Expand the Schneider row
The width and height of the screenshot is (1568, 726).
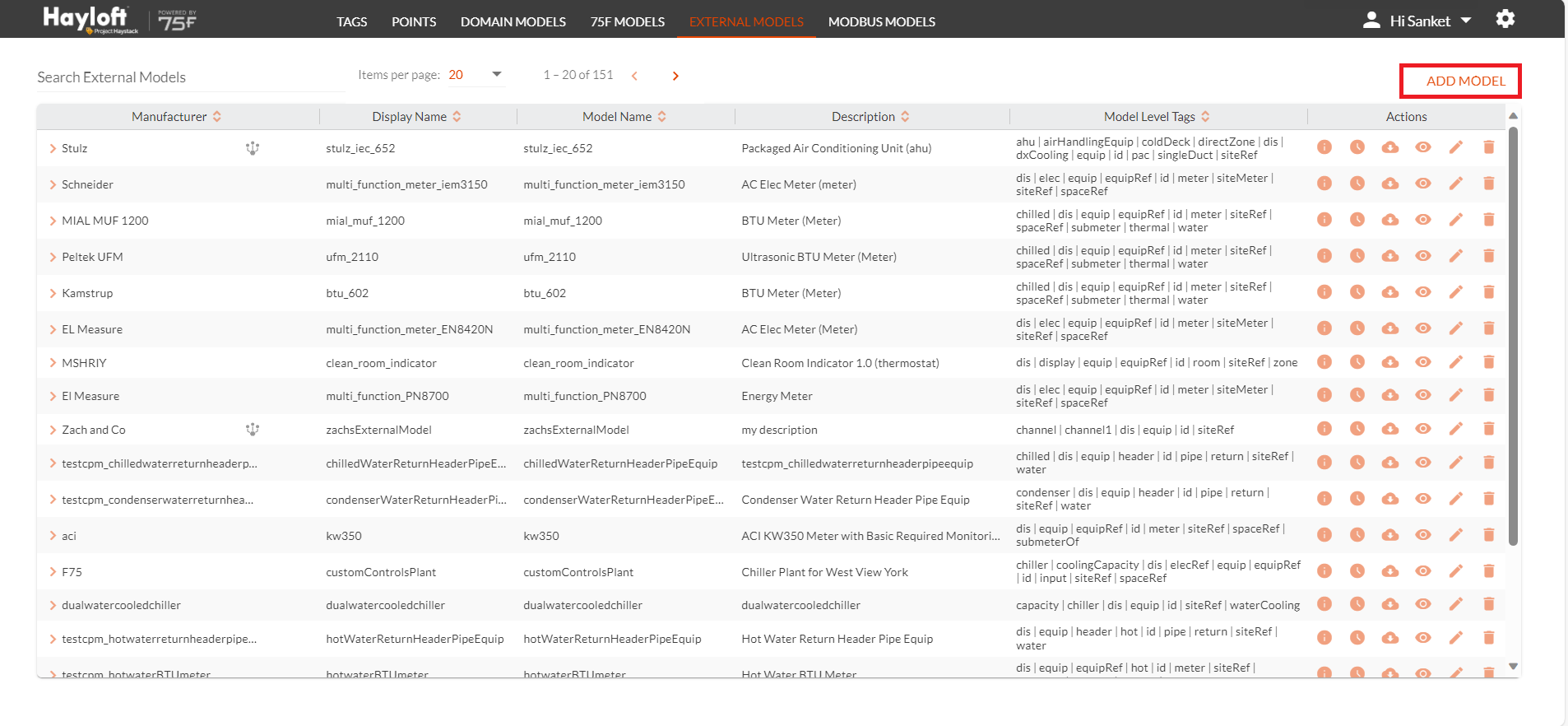tap(53, 185)
